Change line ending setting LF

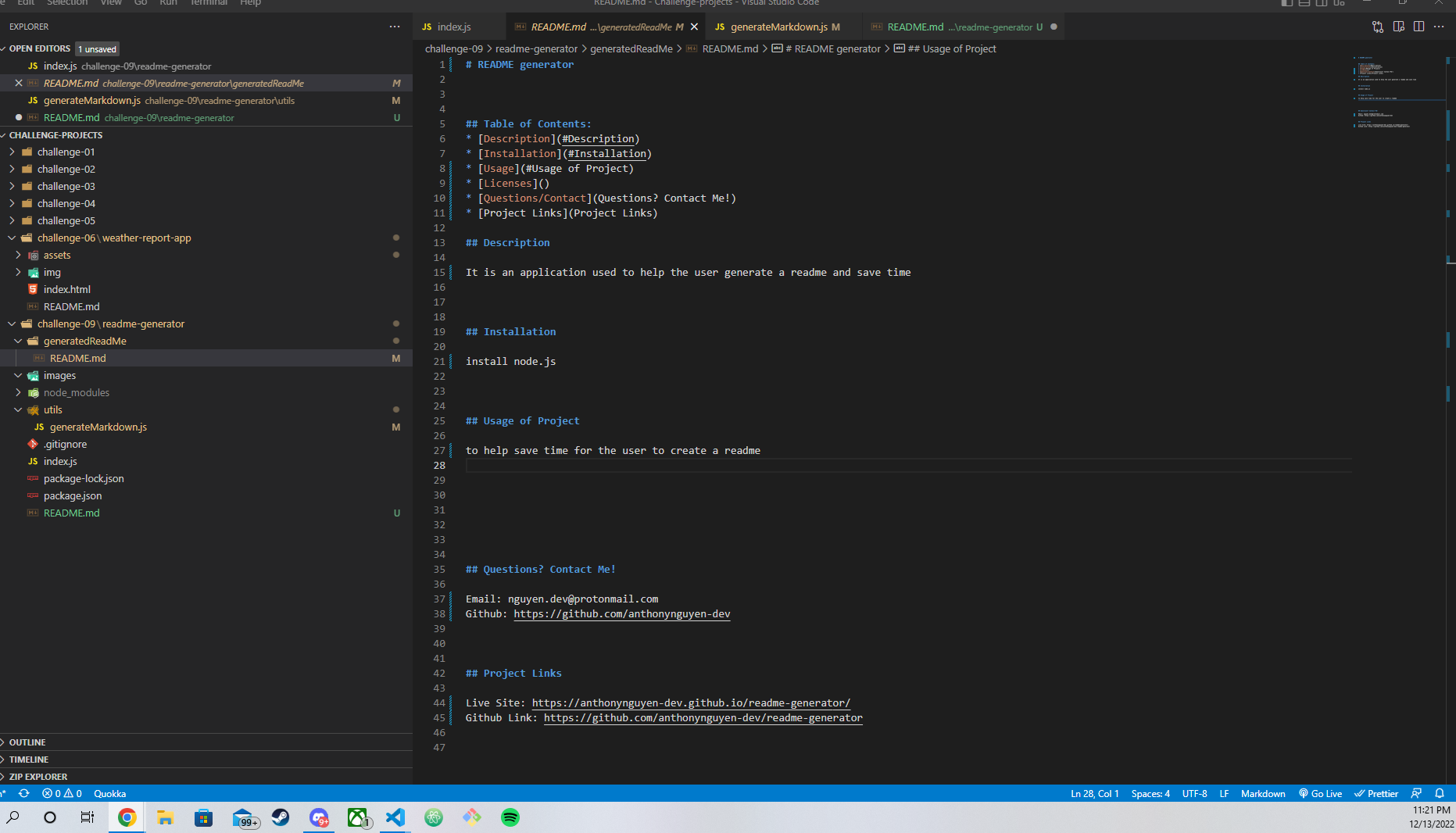[x=1224, y=793]
